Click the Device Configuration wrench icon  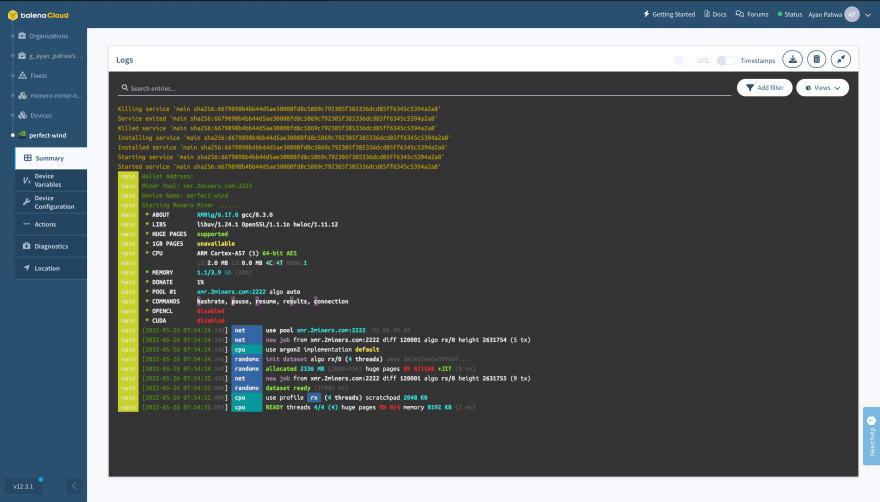[x=26, y=202]
